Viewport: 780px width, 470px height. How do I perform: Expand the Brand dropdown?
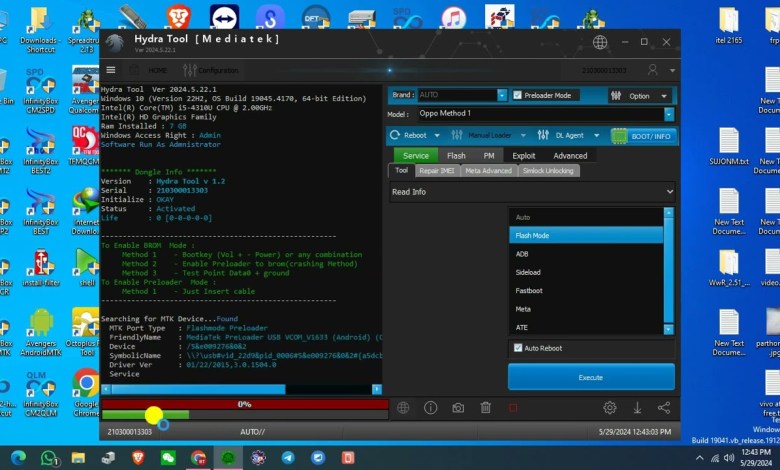(x=502, y=95)
